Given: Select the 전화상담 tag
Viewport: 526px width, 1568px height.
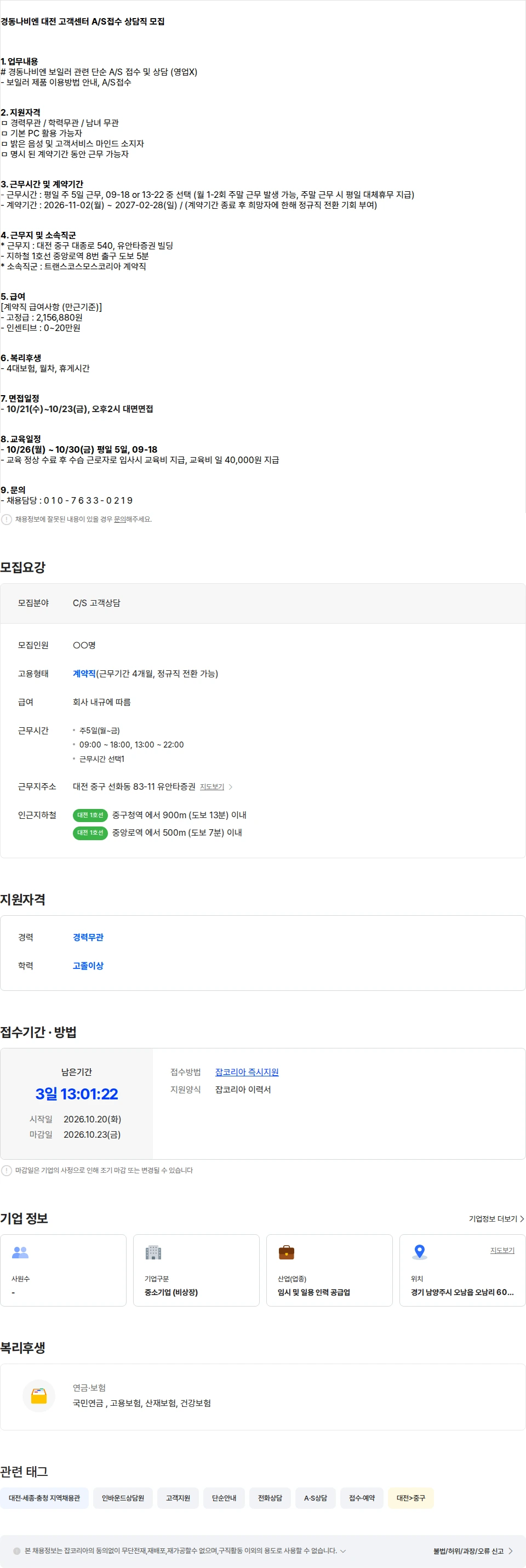Looking at the screenshot, I should click(x=270, y=1498).
